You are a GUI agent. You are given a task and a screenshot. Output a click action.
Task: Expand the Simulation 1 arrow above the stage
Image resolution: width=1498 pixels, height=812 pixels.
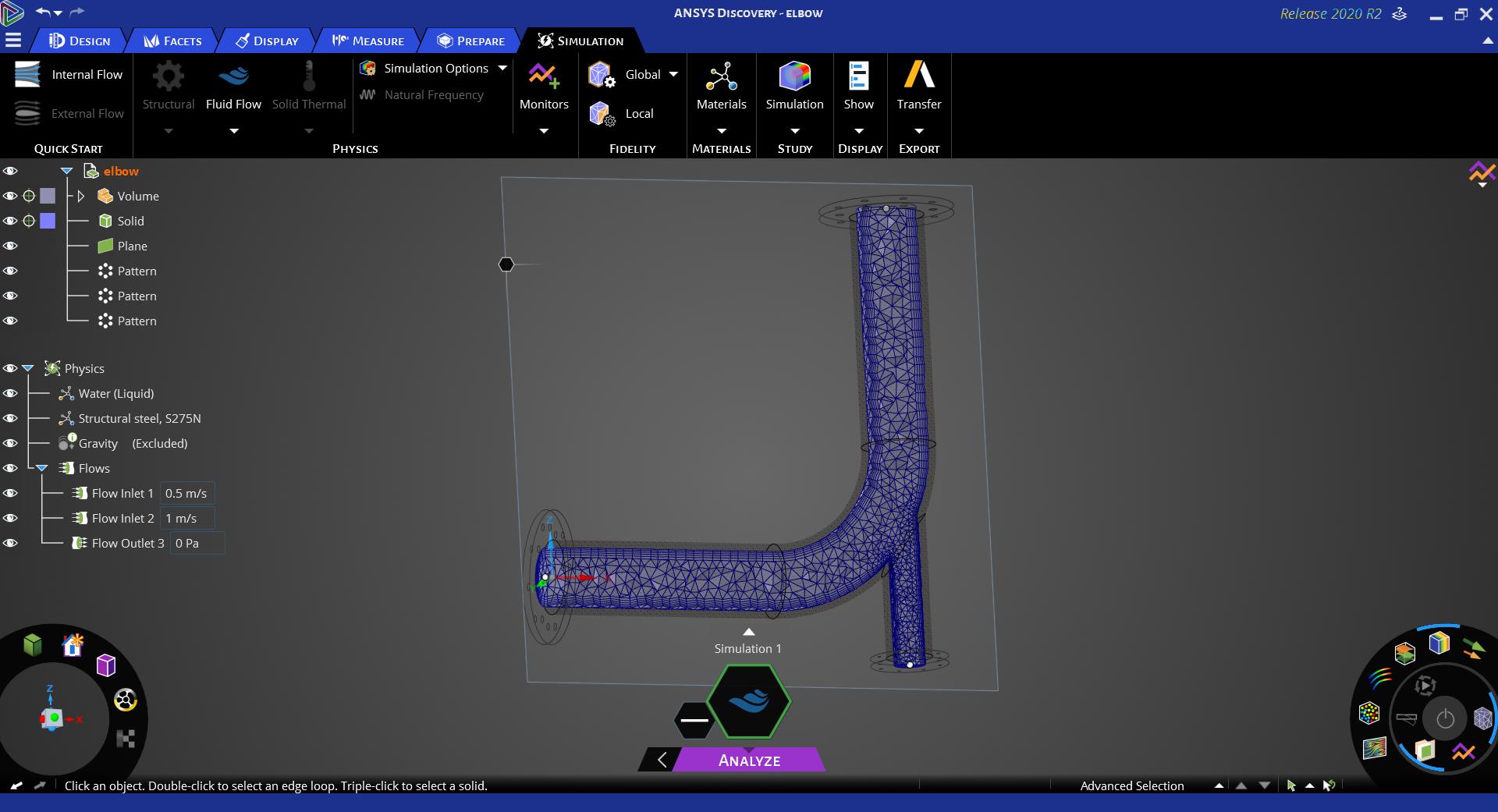click(x=748, y=632)
